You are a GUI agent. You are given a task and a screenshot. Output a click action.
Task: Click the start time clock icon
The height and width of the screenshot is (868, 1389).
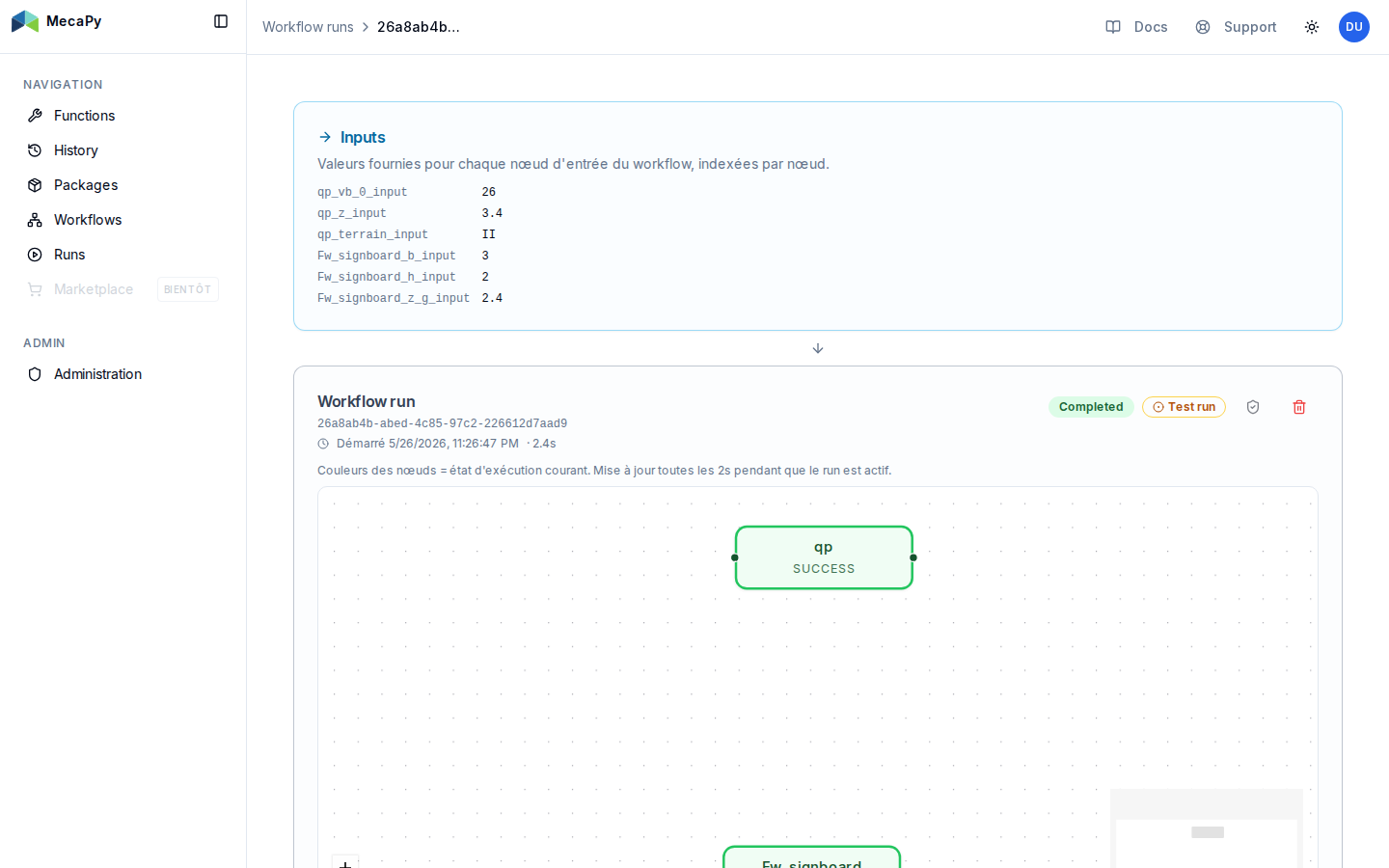click(323, 444)
